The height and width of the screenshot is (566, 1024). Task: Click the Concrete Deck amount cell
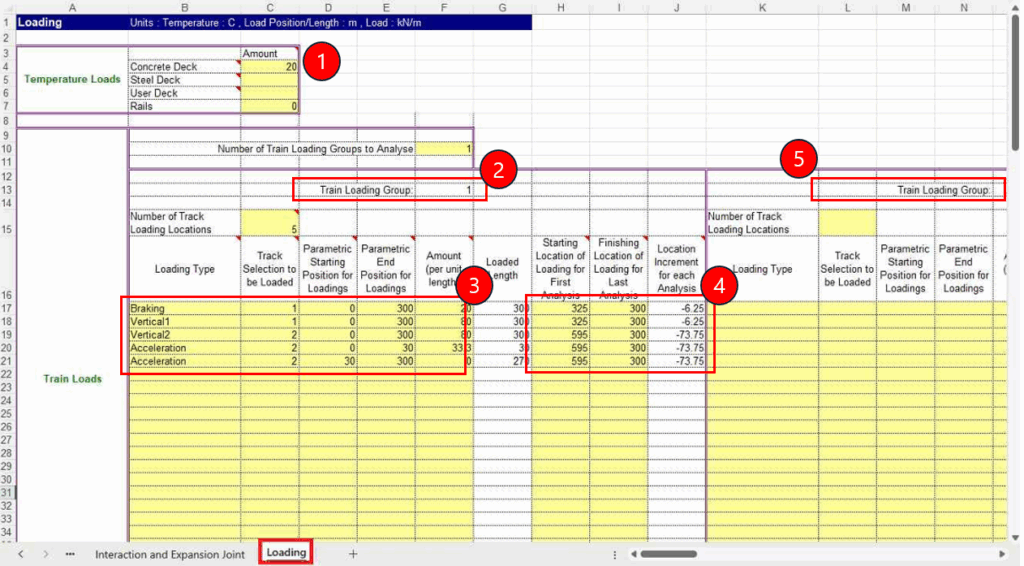[269, 67]
